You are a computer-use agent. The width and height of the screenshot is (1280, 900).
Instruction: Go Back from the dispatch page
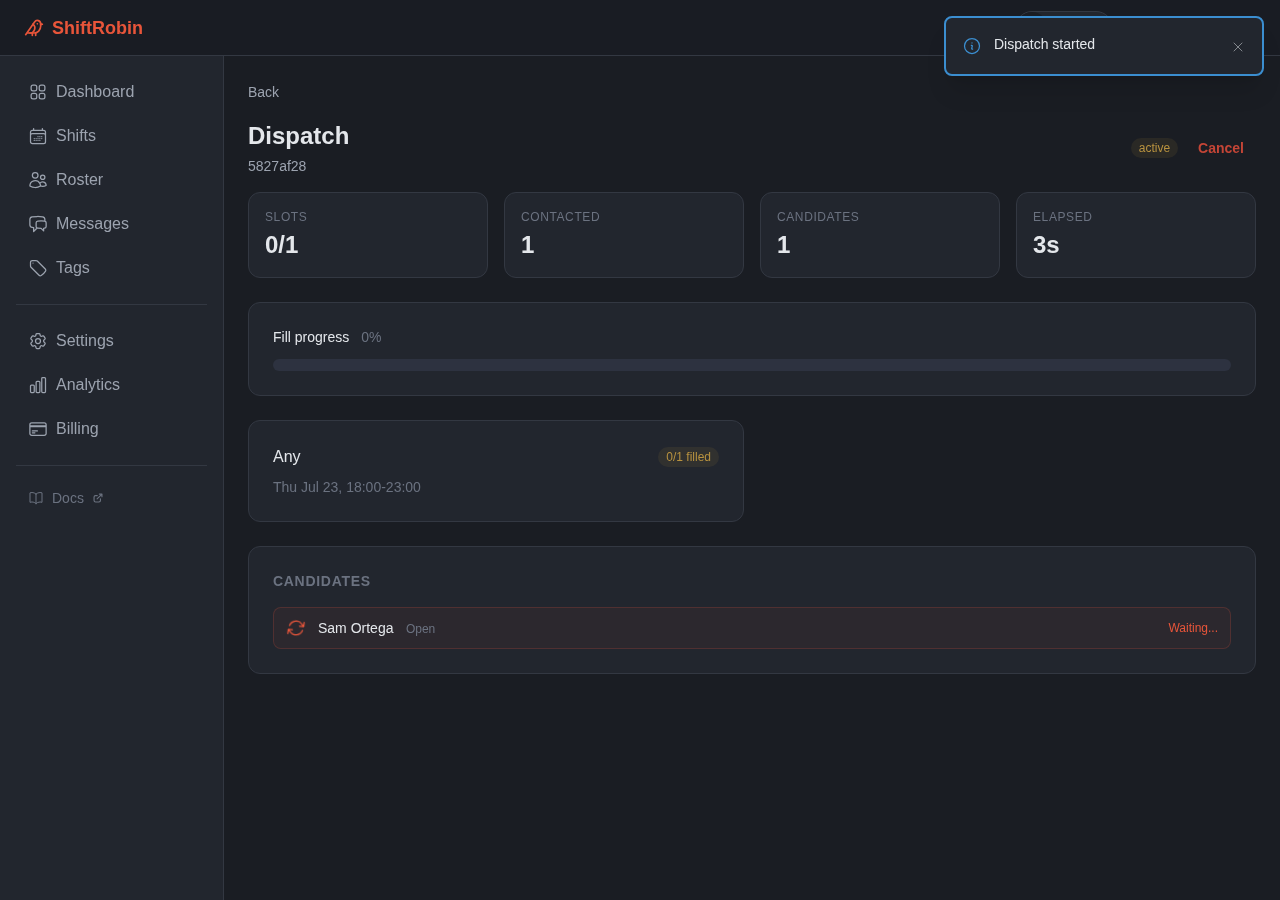(x=263, y=92)
